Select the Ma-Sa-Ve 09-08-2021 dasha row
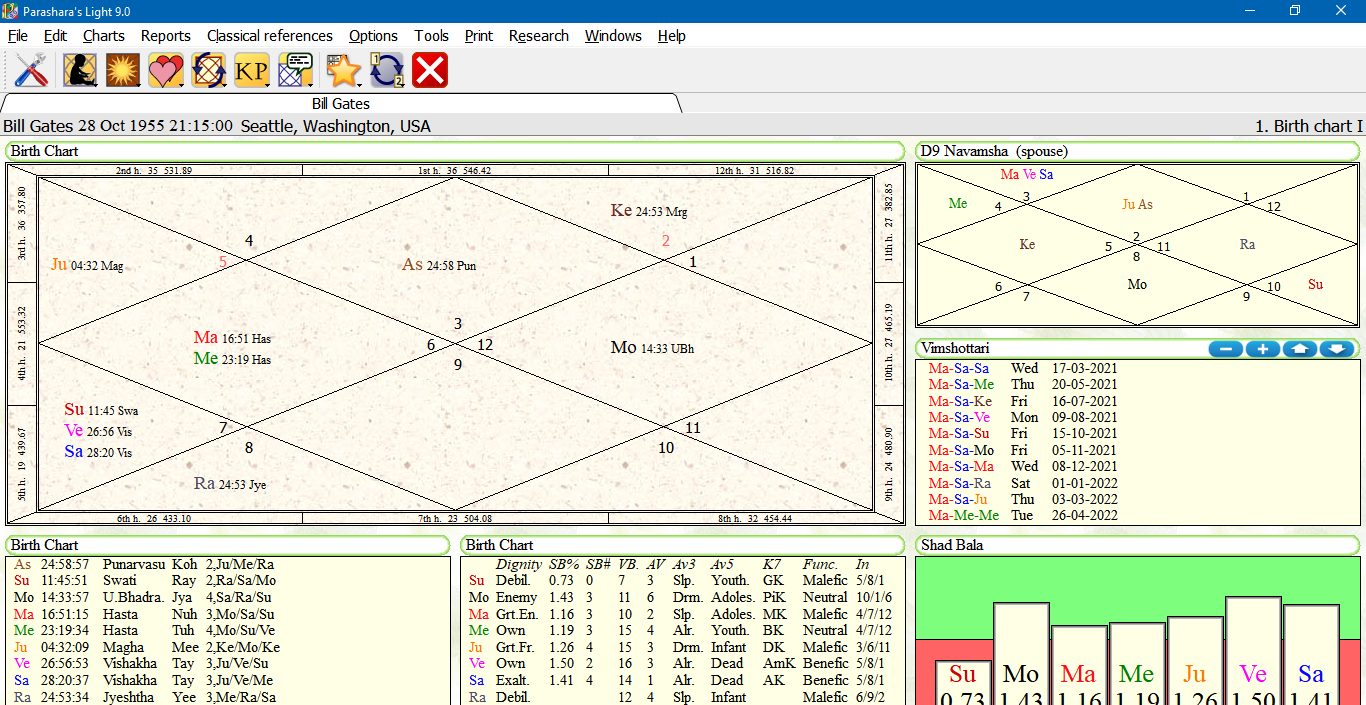The height and width of the screenshot is (705, 1366). [1023, 417]
